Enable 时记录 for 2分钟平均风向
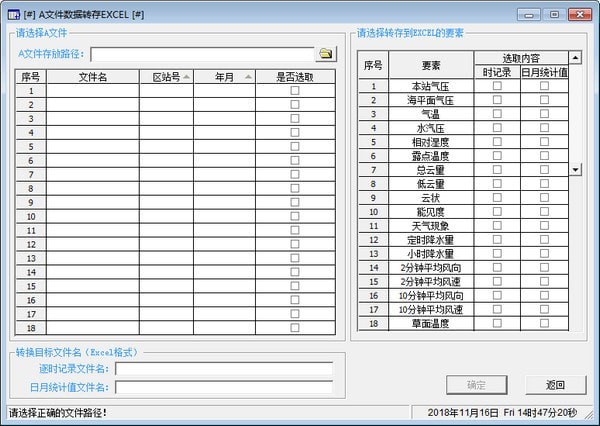 pyautogui.click(x=497, y=268)
